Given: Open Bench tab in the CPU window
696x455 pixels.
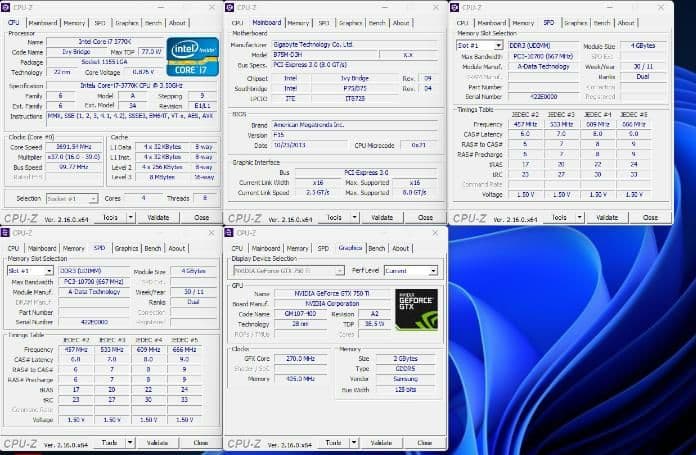Looking at the screenshot, I should pyautogui.click(x=153, y=23).
